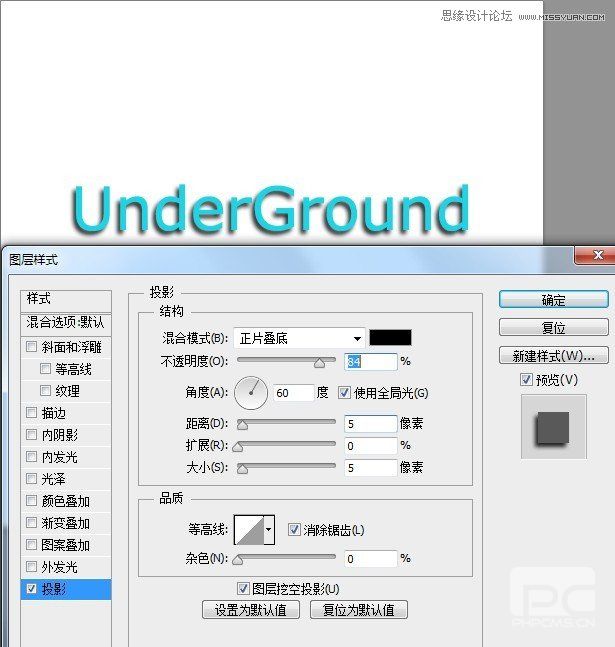Click the 距离 value field
The height and width of the screenshot is (647, 615).
tap(370, 424)
